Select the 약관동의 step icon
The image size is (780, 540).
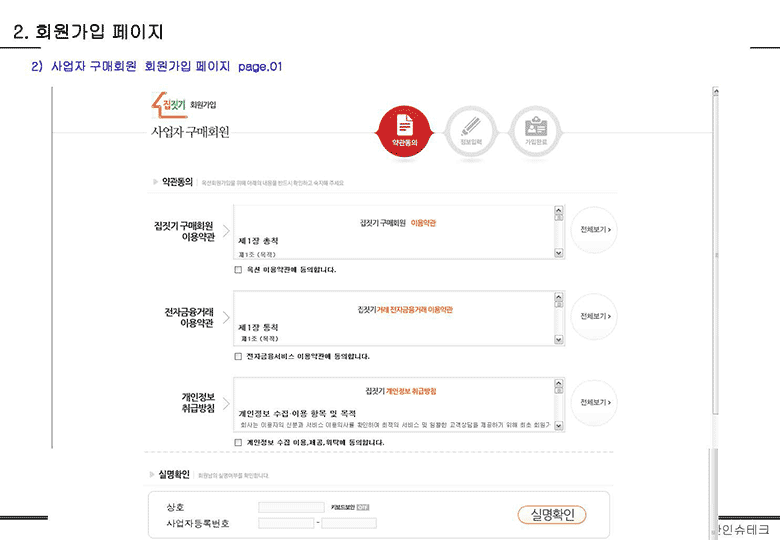tap(404, 130)
